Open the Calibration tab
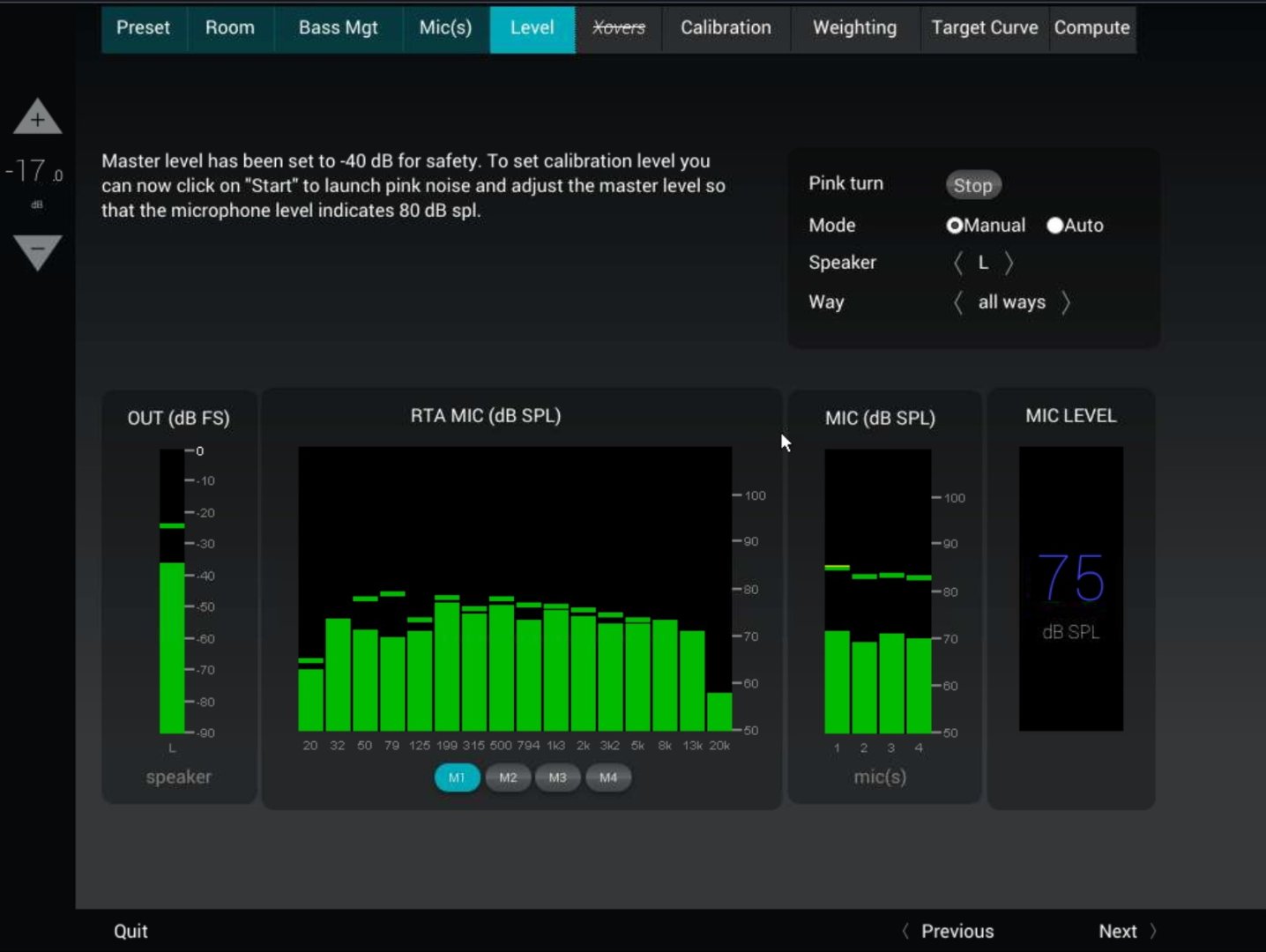 [726, 28]
